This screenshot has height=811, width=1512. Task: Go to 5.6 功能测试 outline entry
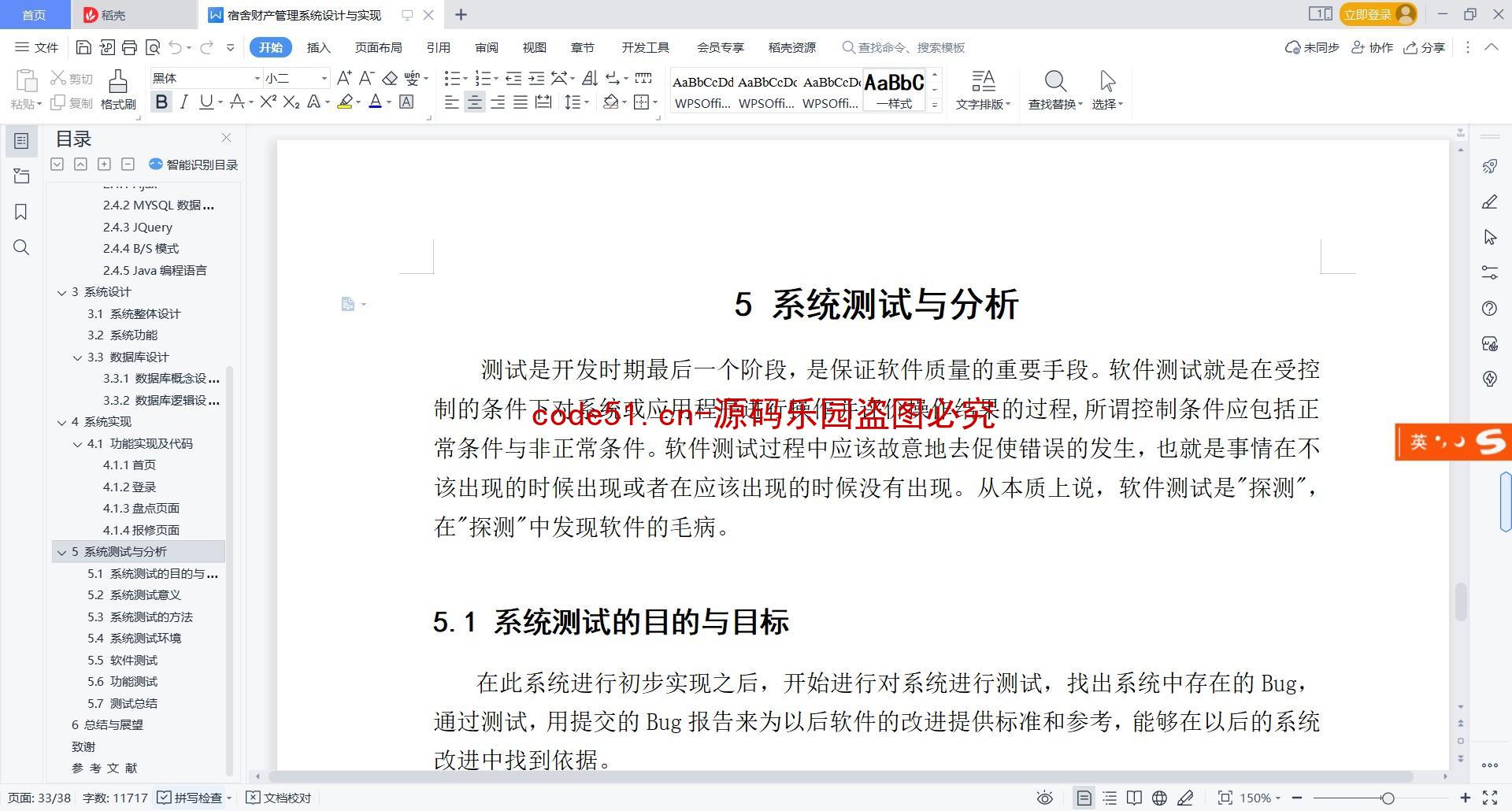tap(123, 682)
